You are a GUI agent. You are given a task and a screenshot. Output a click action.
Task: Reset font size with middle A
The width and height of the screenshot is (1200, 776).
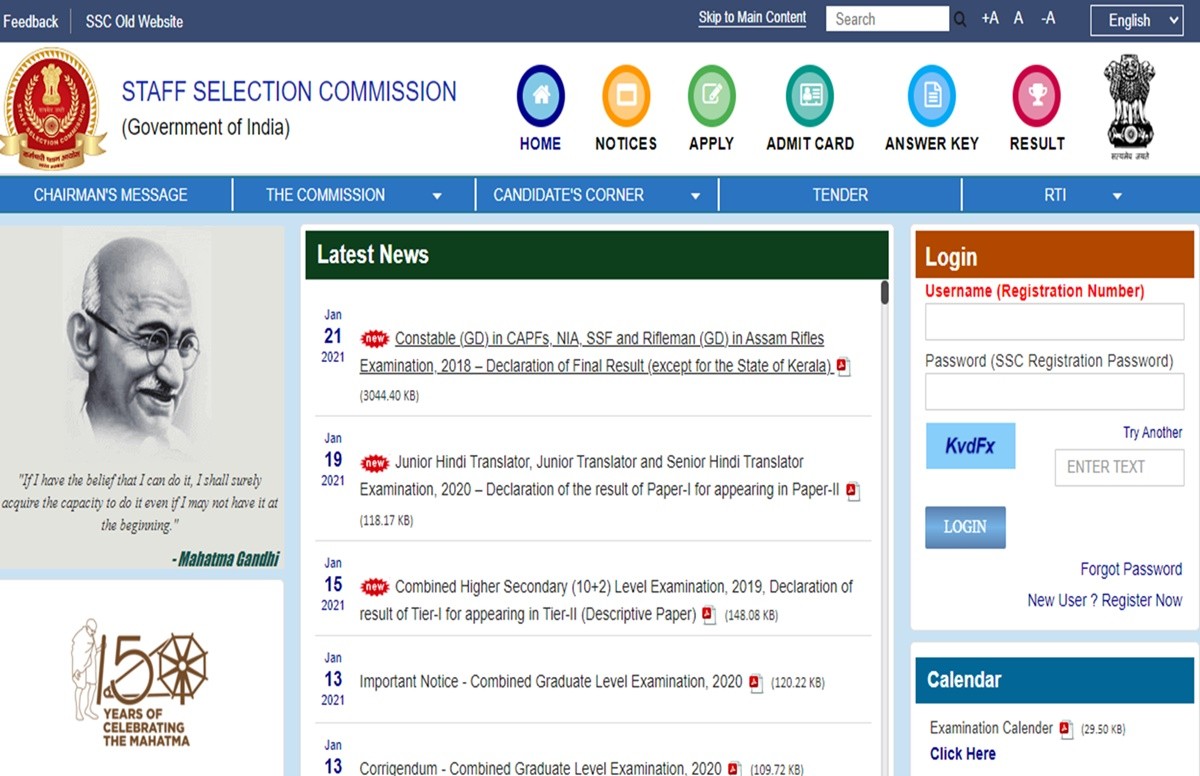(x=1018, y=19)
